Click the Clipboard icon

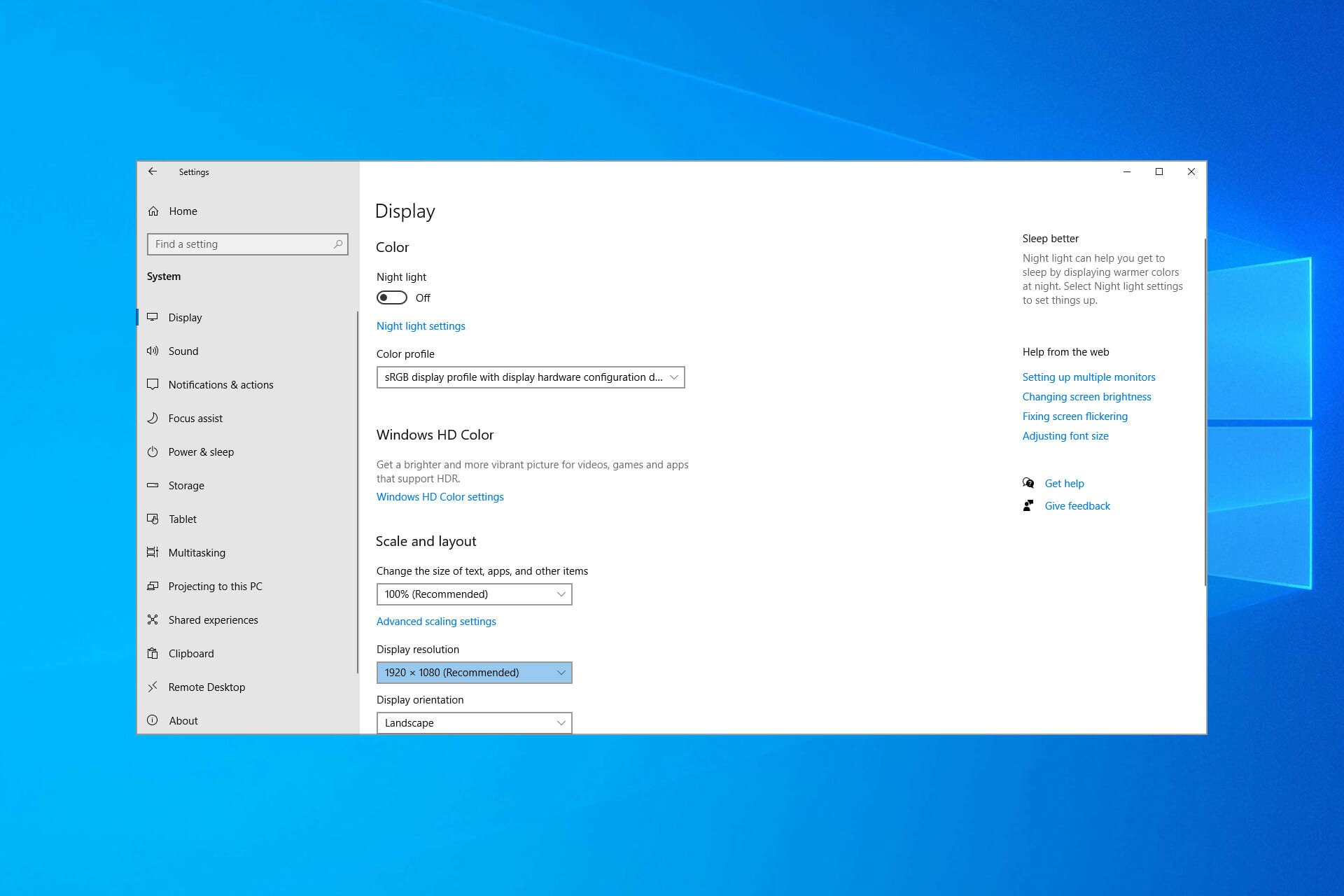coord(153,653)
